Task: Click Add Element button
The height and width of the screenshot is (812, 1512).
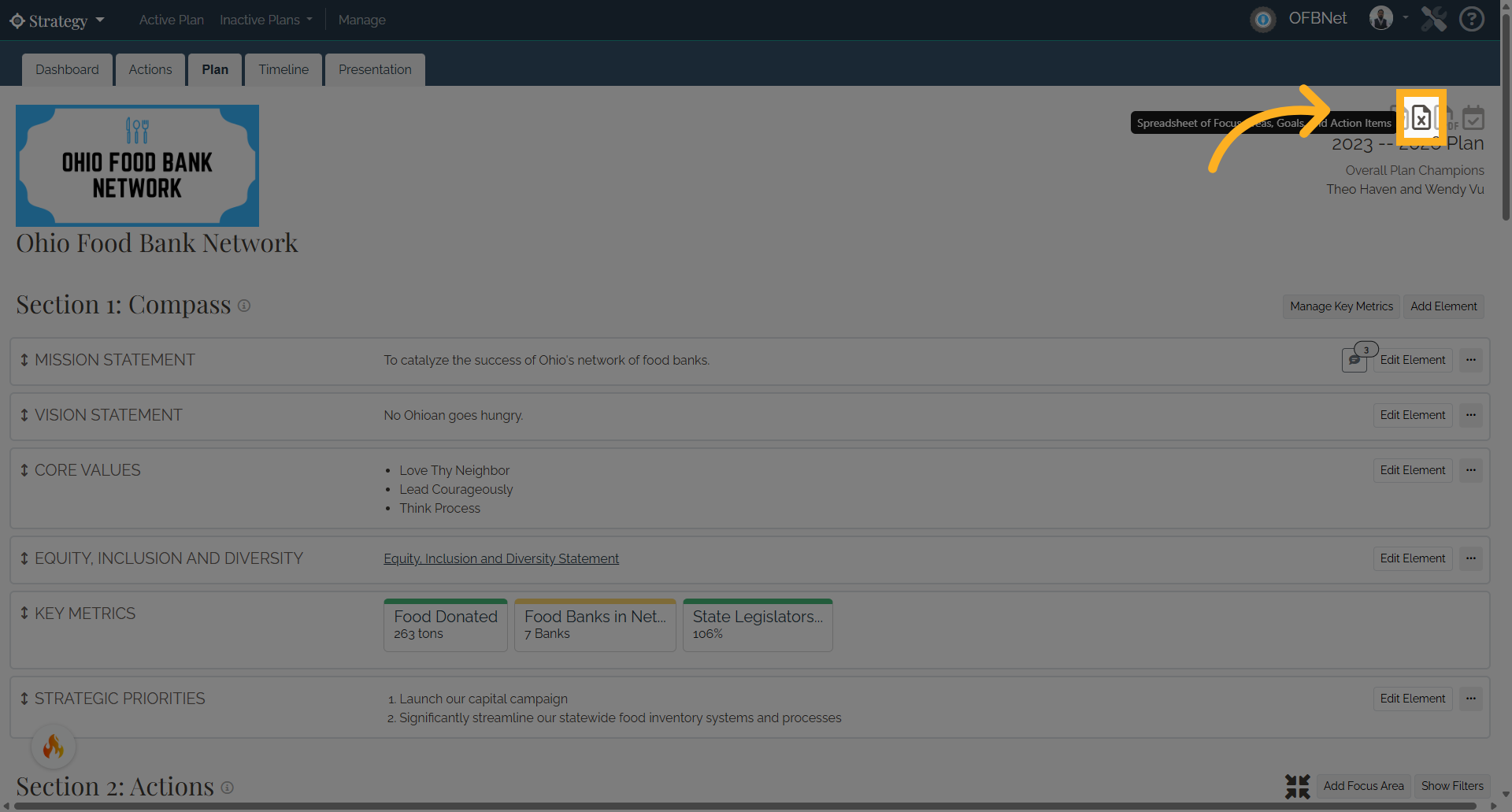Action: tap(1443, 306)
